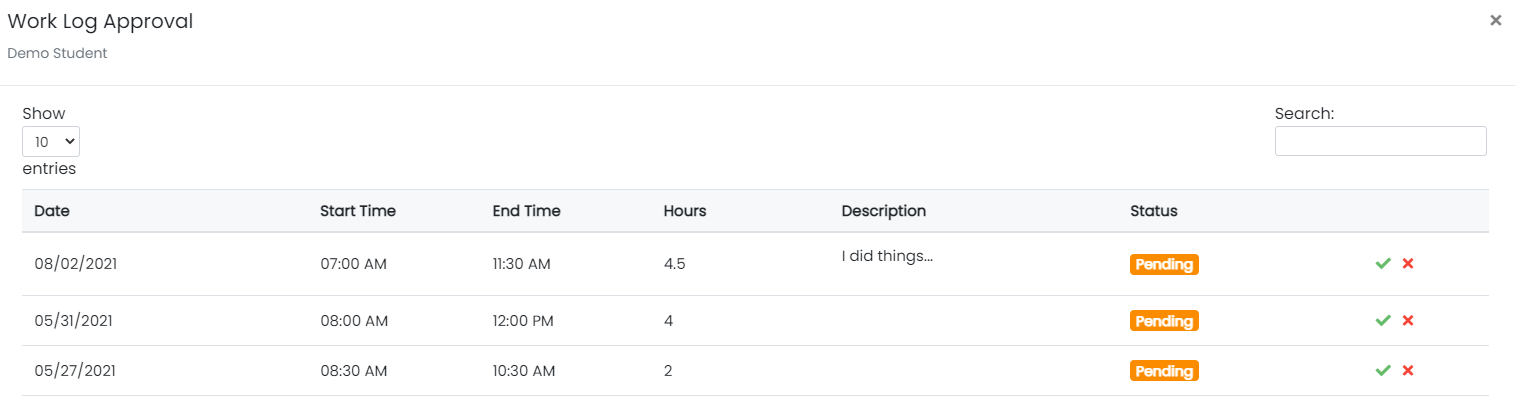Click the Pending badge for 05/27/2021
Viewport: 1516px width, 402px height.
point(1164,371)
